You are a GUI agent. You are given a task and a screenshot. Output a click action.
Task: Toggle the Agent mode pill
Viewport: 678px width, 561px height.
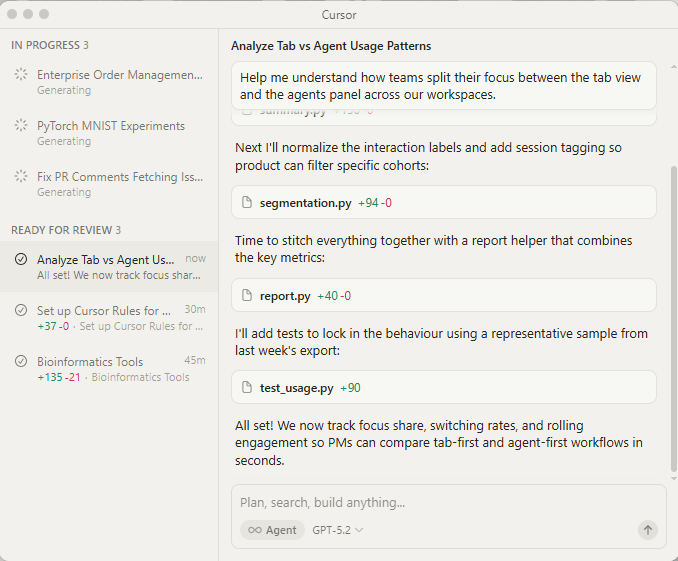point(272,530)
